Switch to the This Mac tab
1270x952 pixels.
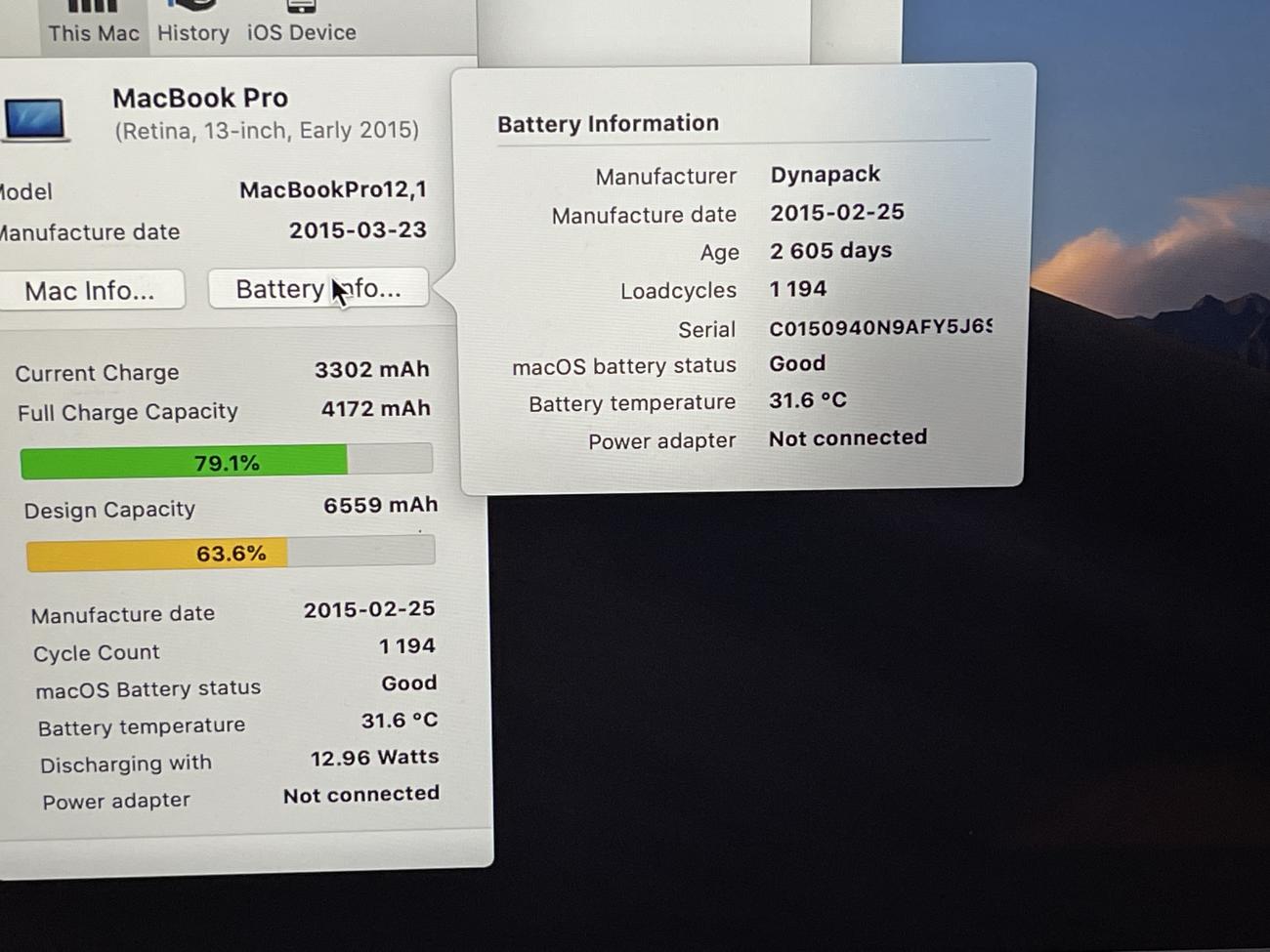(x=93, y=22)
